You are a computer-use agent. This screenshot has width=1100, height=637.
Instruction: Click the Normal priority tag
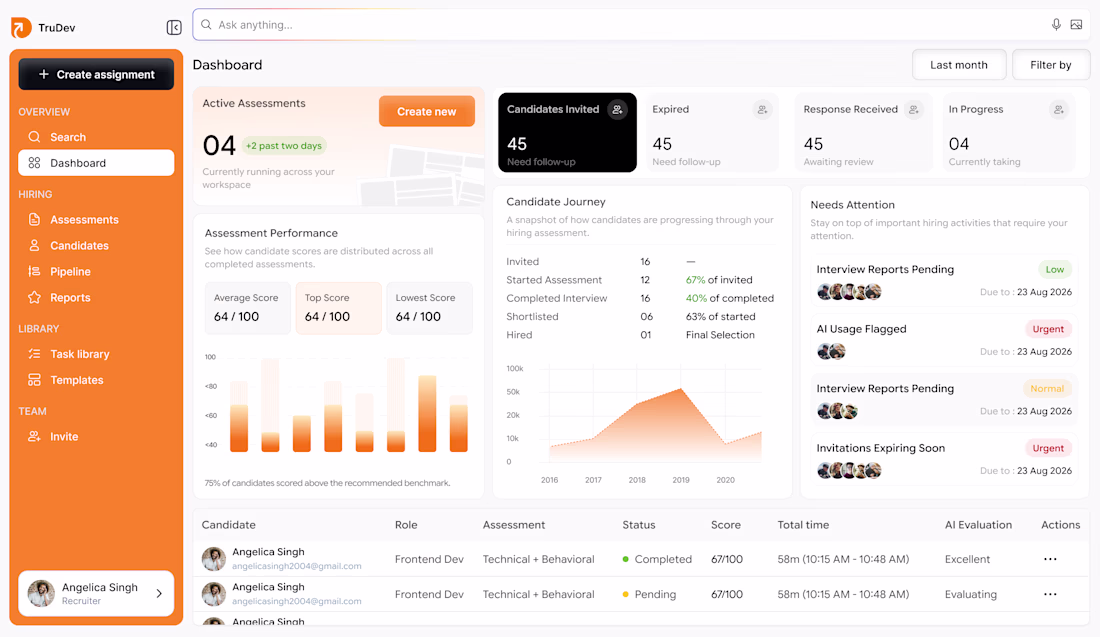tap(1047, 389)
